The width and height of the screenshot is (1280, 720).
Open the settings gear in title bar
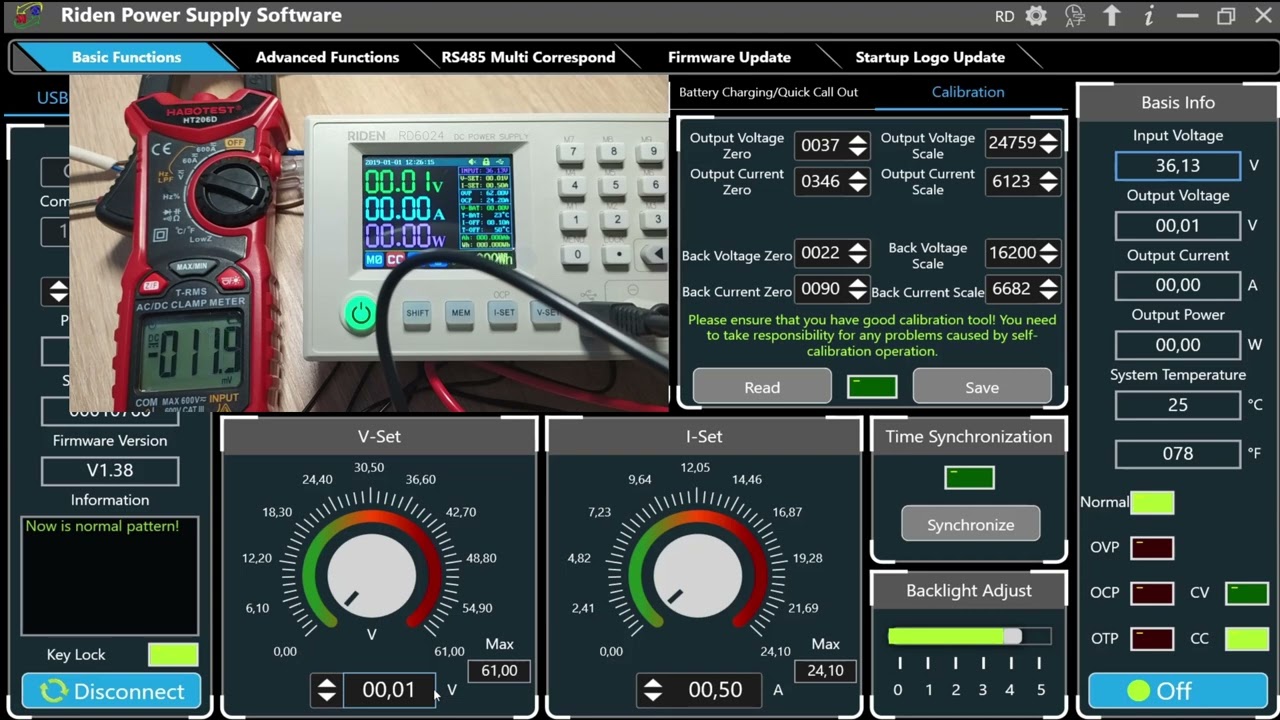pyautogui.click(x=1036, y=16)
